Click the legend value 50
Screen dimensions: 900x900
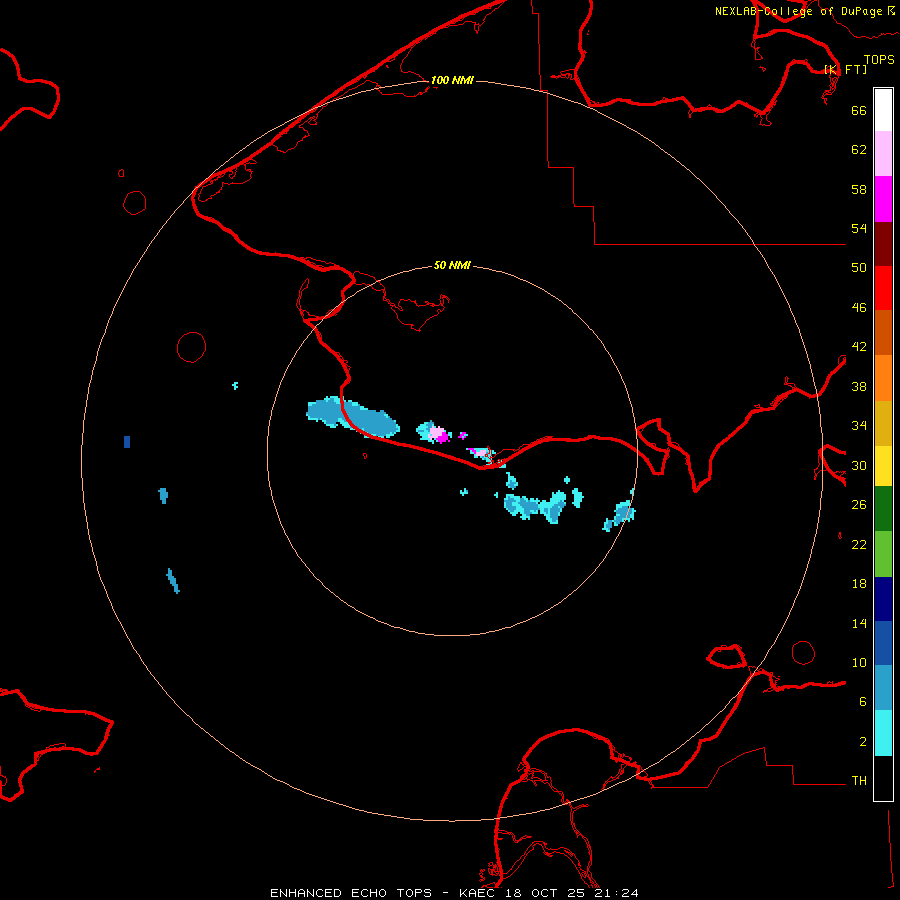click(x=859, y=267)
